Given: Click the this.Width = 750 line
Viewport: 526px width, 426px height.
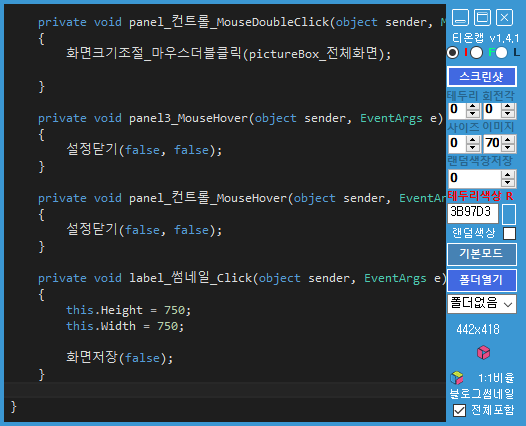Looking at the screenshot, I should (125, 326).
